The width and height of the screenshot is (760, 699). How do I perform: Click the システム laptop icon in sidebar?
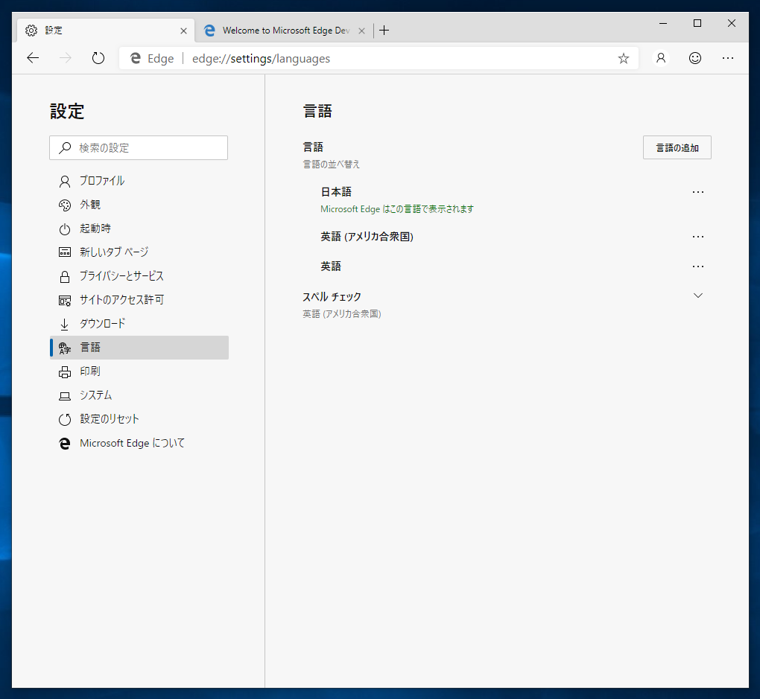pyautogui.click(x=64, y=396)
